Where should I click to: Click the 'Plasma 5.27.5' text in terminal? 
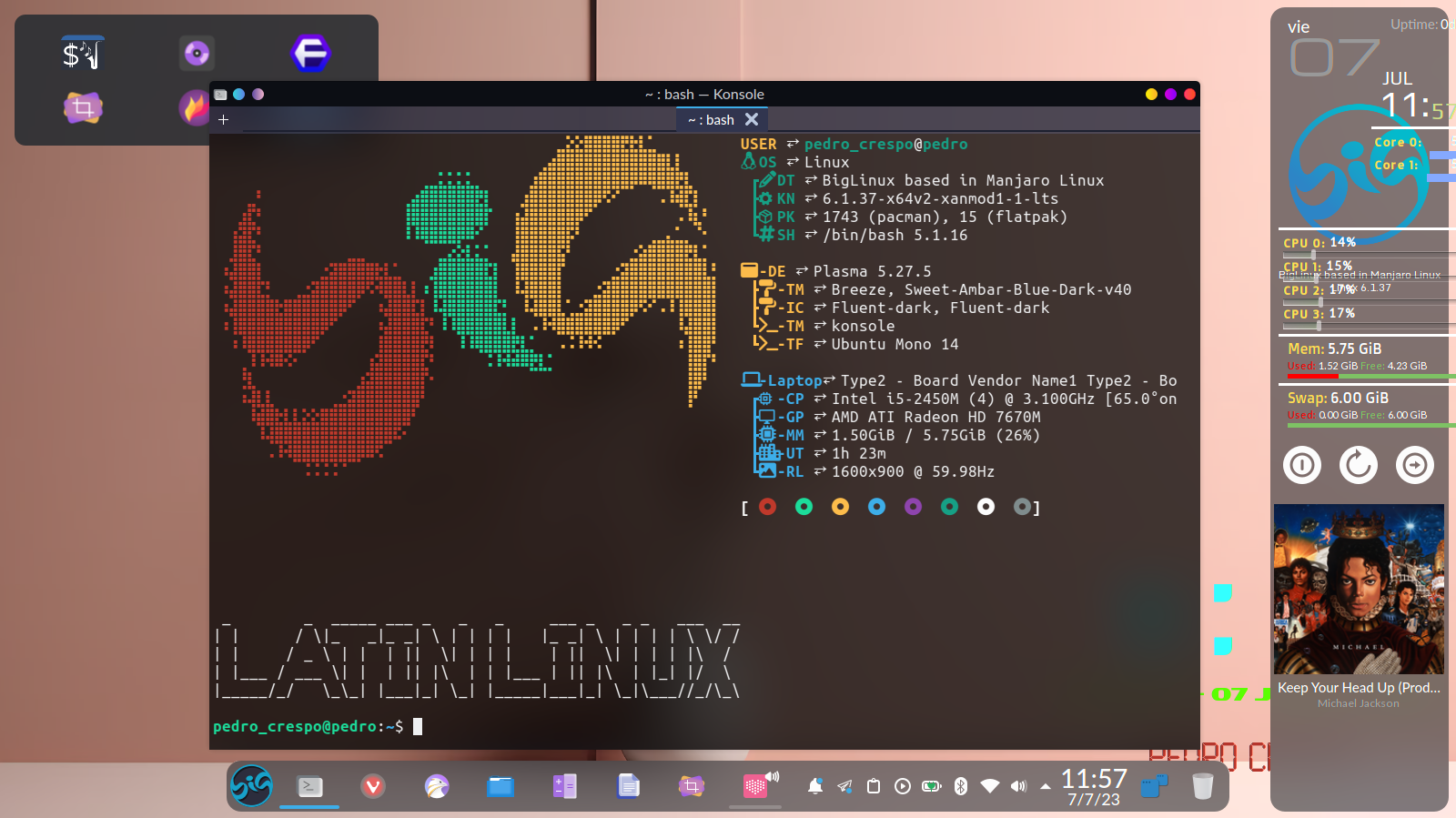click(872, 271)
